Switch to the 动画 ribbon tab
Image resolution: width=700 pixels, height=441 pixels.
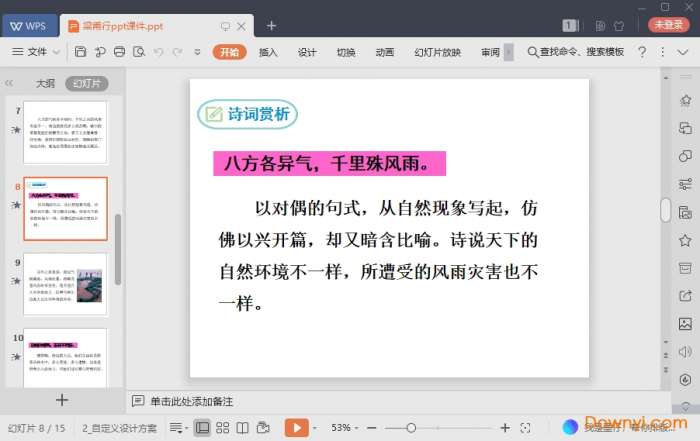(385, 52)
